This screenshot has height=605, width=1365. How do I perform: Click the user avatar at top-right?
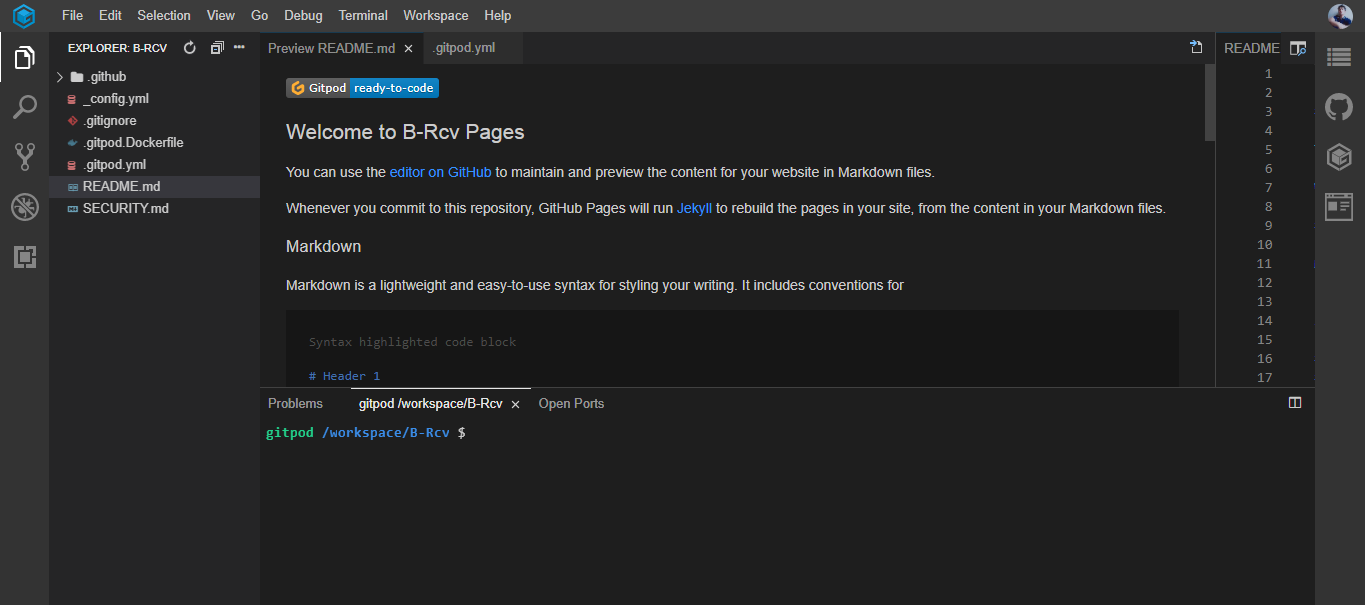(1340, 16)
